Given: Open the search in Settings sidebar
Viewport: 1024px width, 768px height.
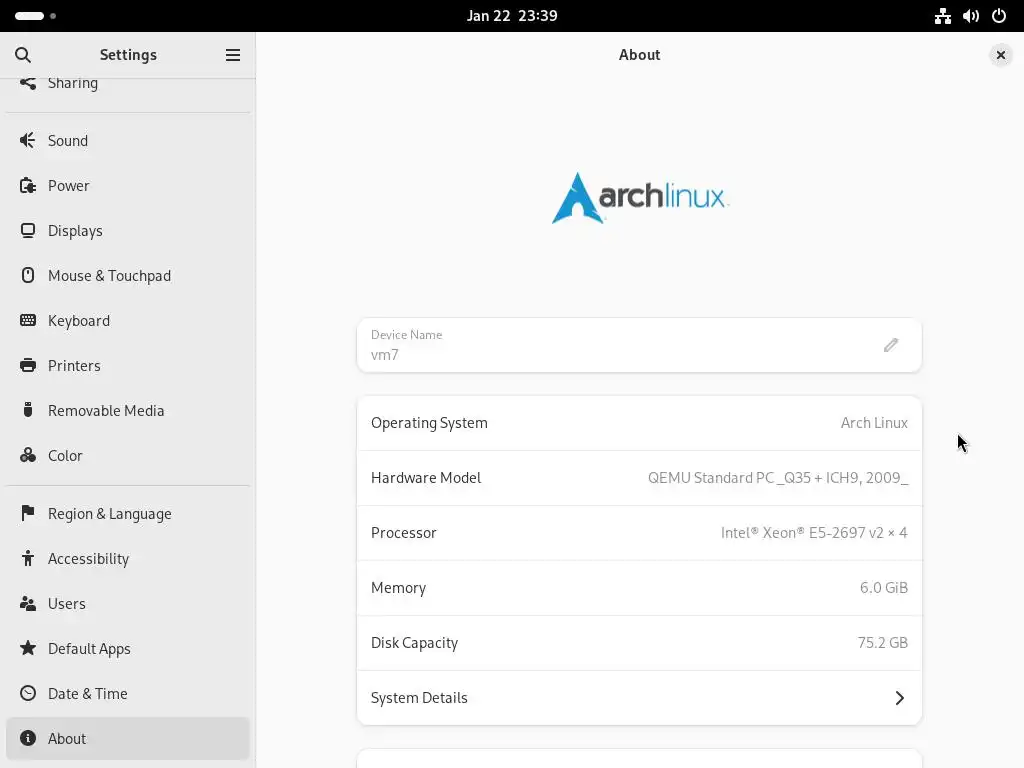Looking at the screenshot, I should pyautogui.click(x=23, y=55).
